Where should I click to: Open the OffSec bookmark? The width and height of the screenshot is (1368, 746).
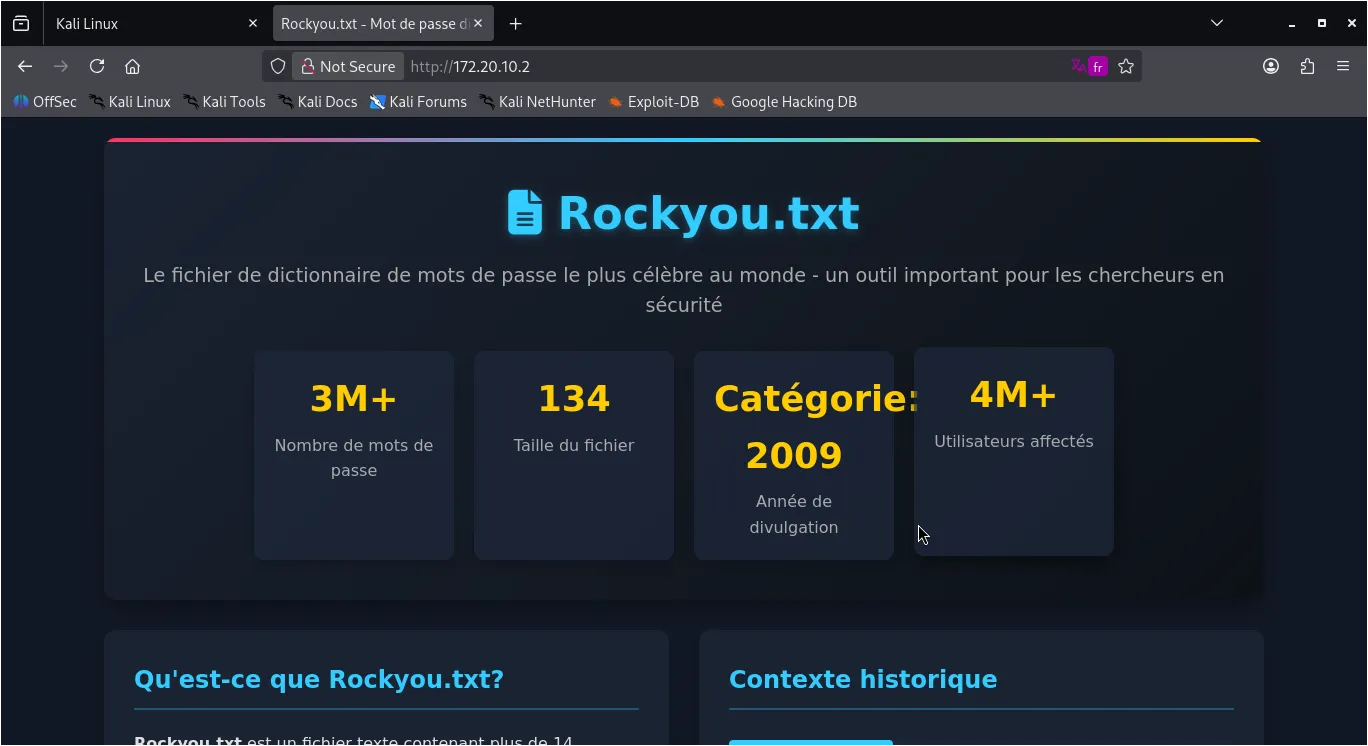coord(45,101)
